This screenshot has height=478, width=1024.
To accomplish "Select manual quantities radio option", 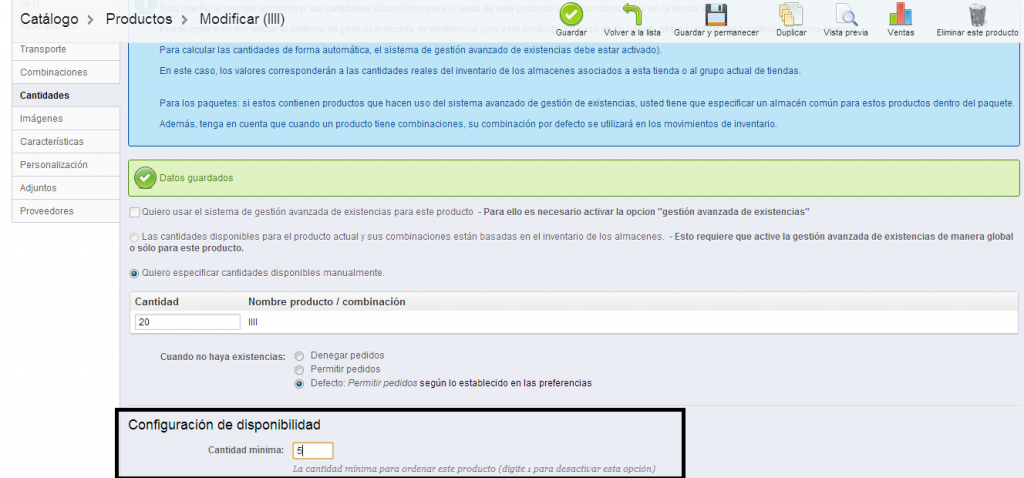I will [135, 273].
